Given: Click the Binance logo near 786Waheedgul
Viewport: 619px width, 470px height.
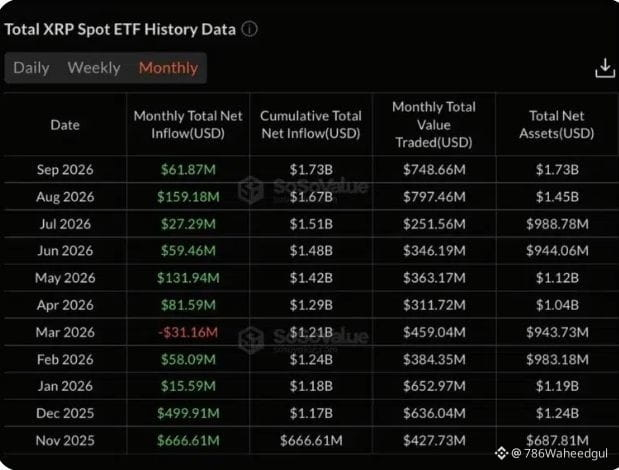Looking at the screenshot, I should pos(501,453).
